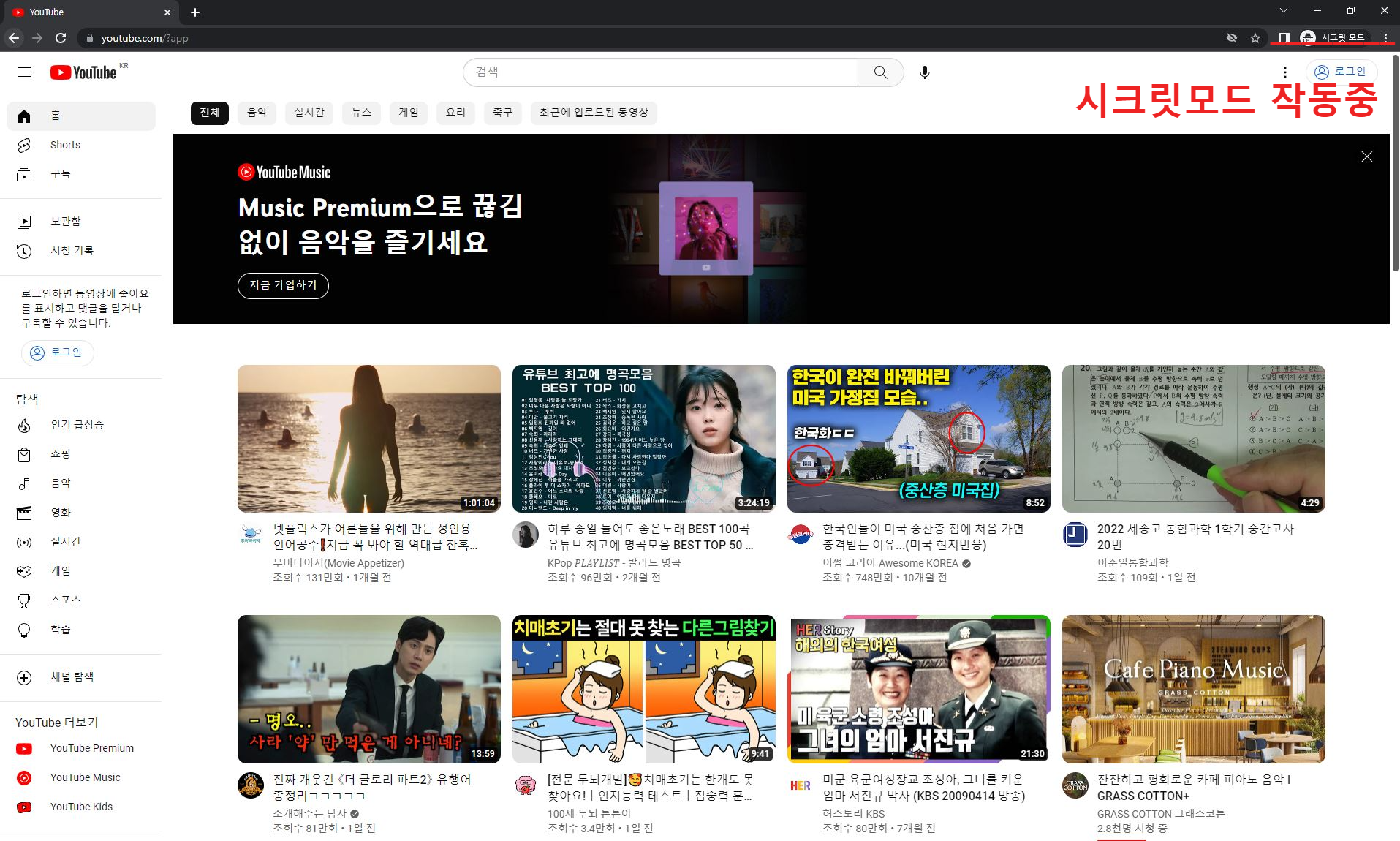The image size is (1400, 841).
Task: Select the 전체 filter chip
Action: pyautogui.click(x=210, y=113)
